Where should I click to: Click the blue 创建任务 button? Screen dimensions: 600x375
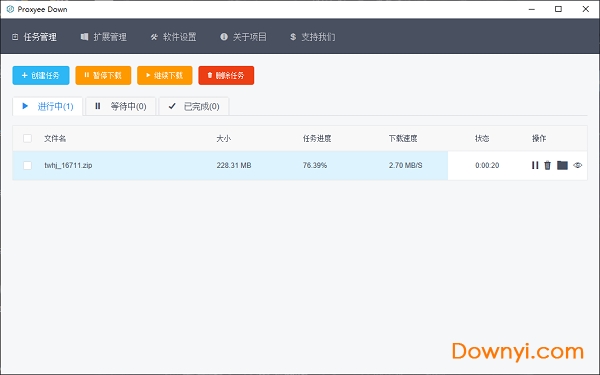(41, 75)
